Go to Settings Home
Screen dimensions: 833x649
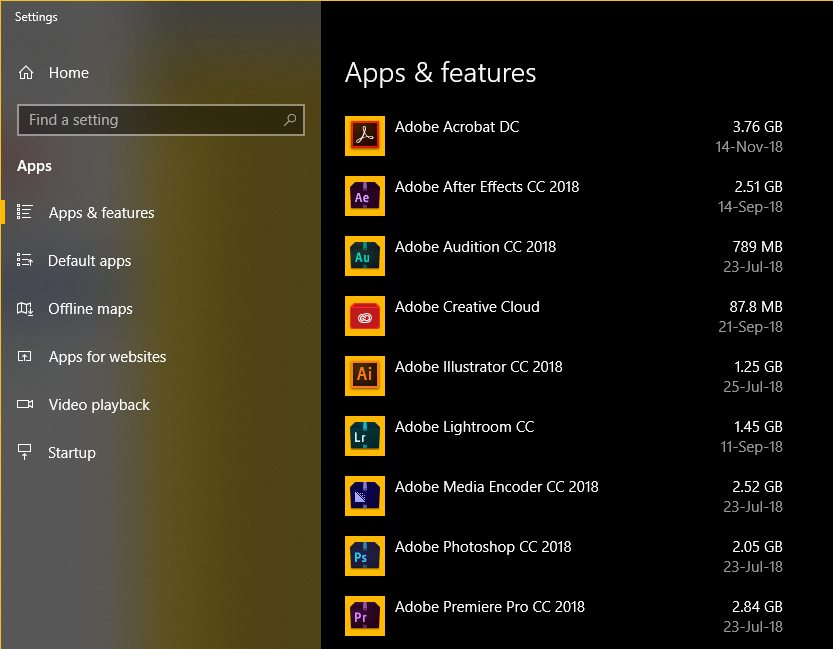(68, 73)
